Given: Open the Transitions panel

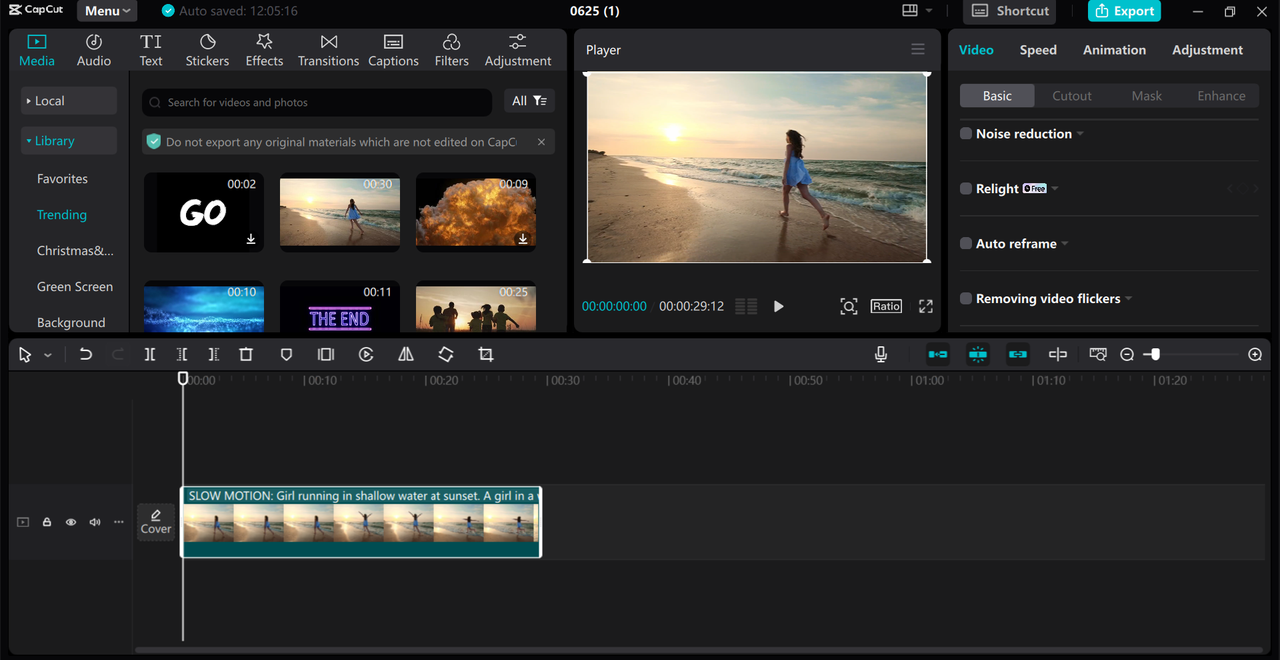Looking at the screenshot, I should [x=328, y=49].
